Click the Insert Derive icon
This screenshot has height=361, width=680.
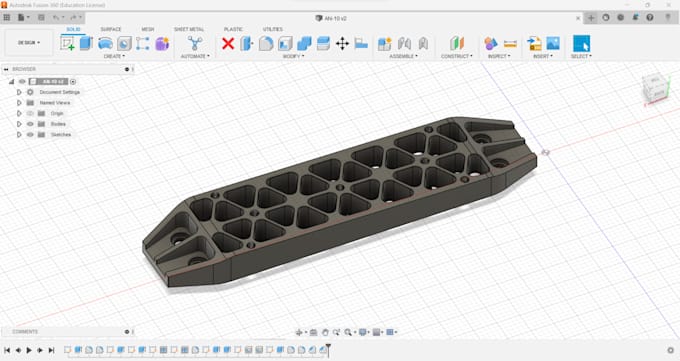(534, 43)
